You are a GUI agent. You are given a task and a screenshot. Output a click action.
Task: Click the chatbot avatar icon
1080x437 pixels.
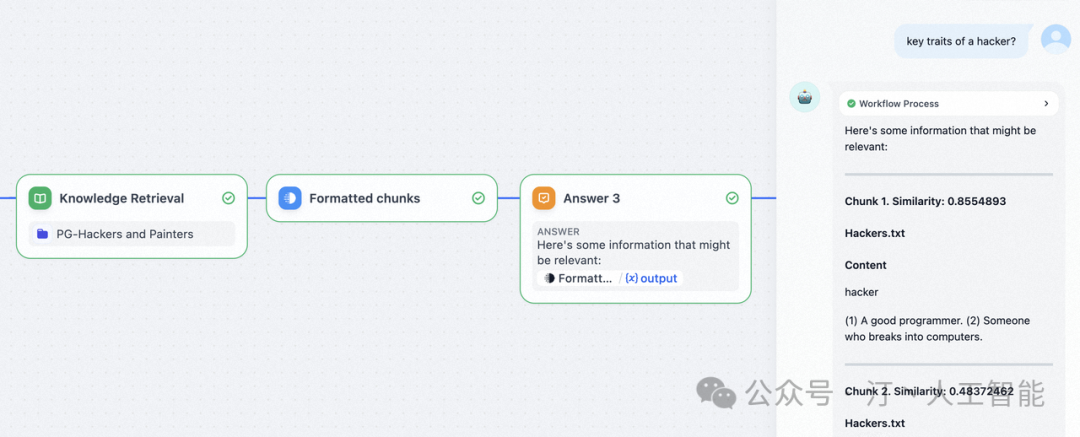point(805,97)
